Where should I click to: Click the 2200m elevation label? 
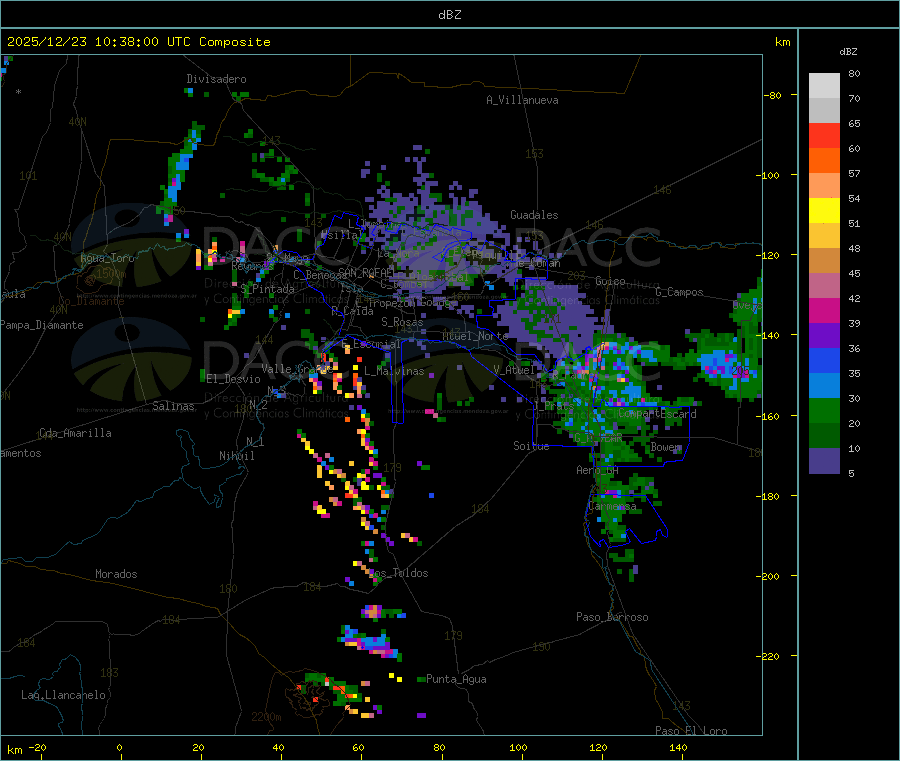266,717
